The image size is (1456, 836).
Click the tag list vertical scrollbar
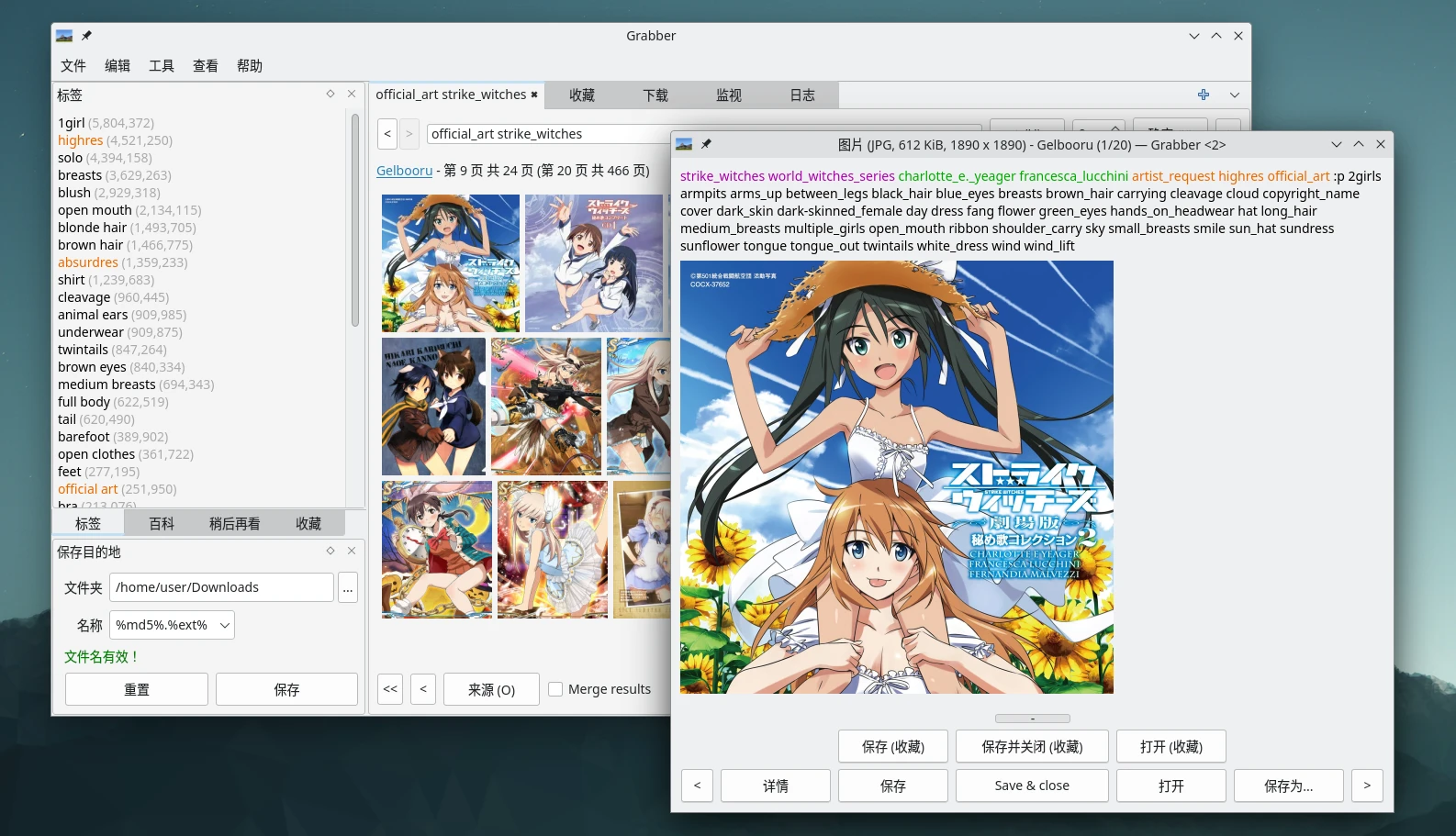[x=355, y=220]
